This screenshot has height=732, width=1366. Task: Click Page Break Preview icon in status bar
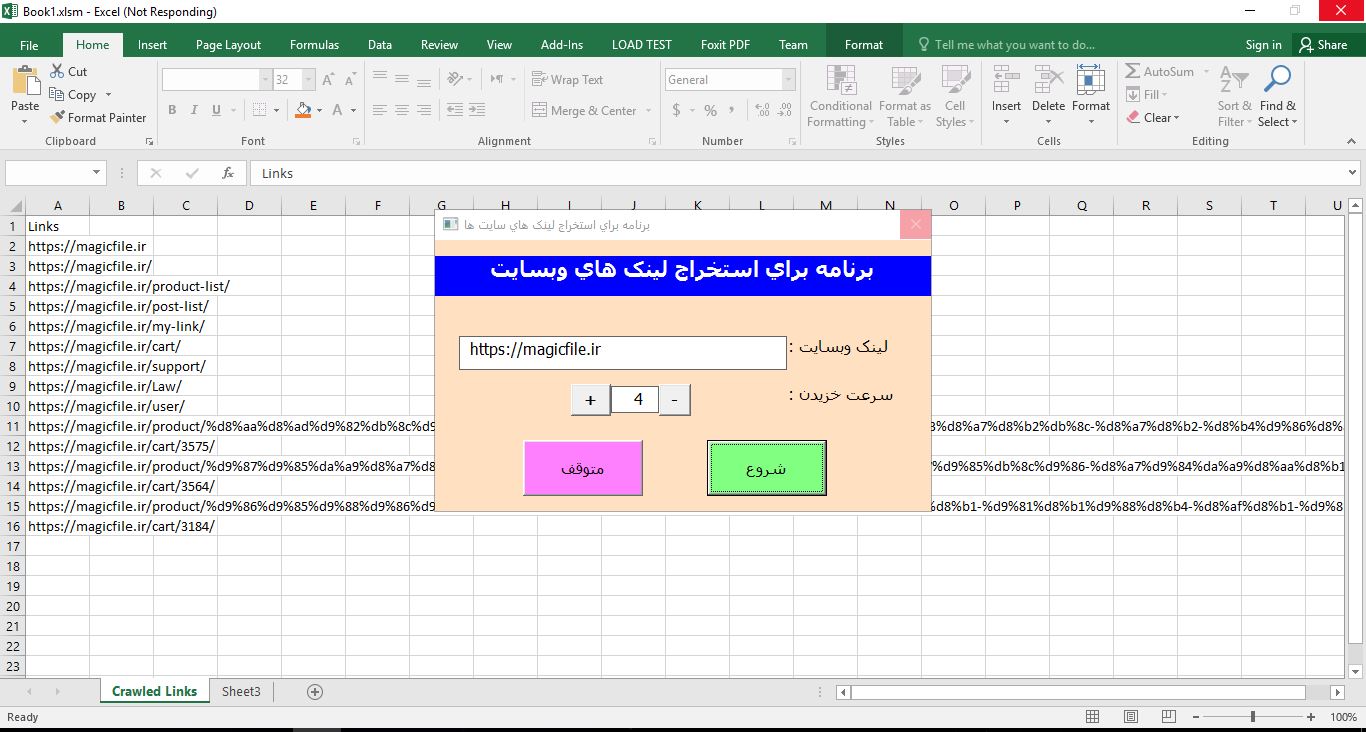[x=1168, y=717]
